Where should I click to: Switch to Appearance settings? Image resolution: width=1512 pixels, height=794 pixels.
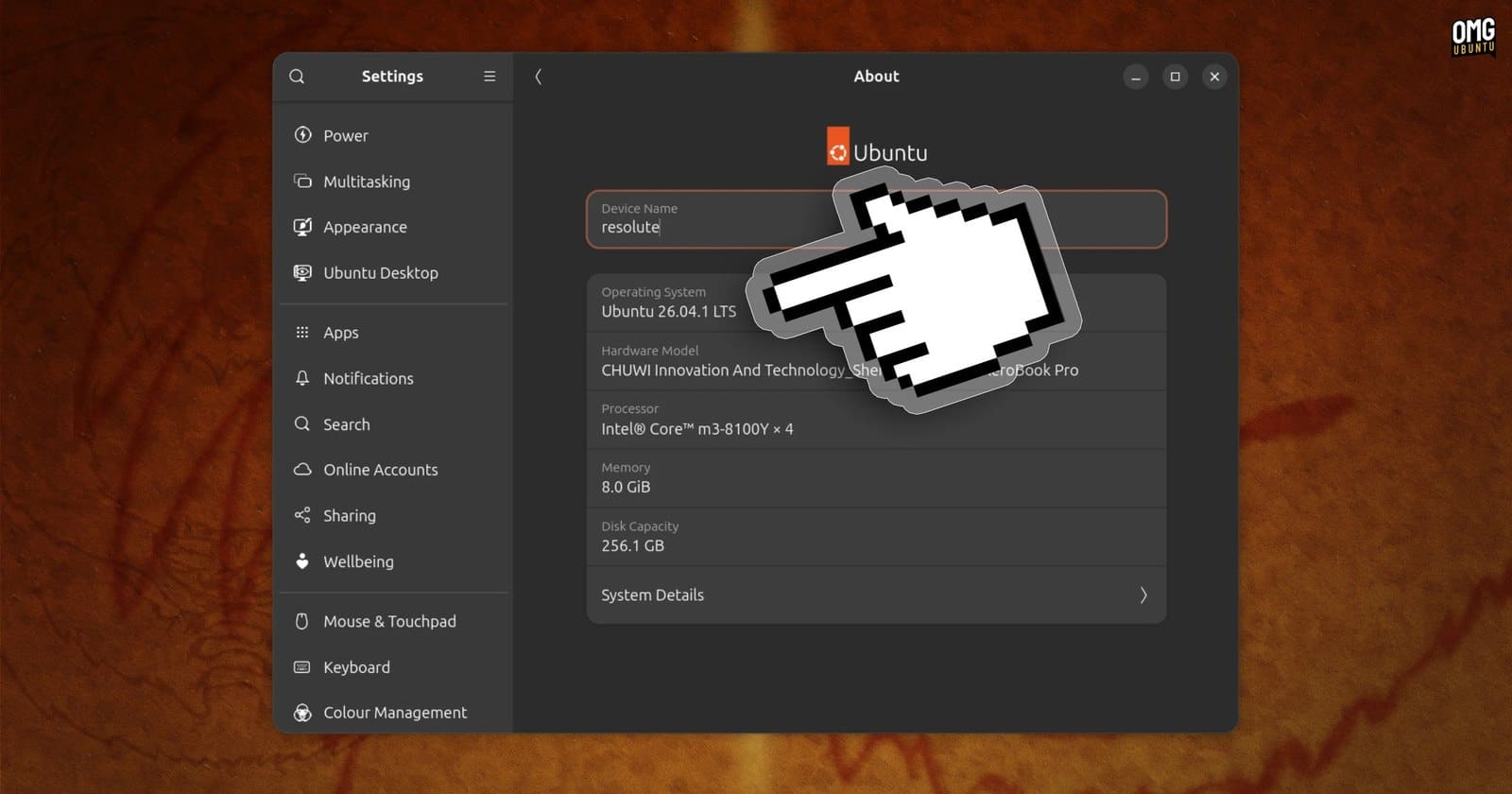click(393, 227)
